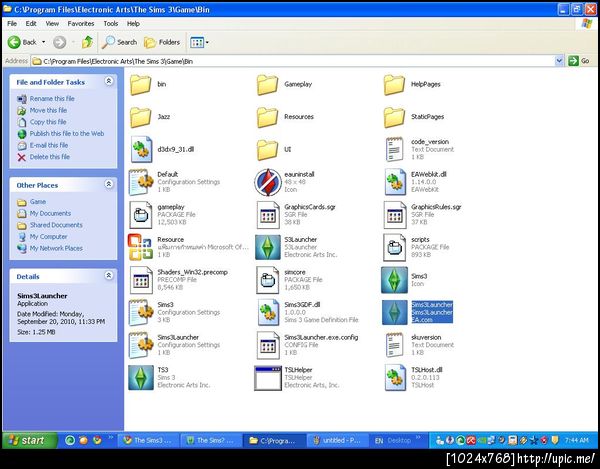Select the scripts PACKAGE file icon
This screenshot has width=600, height=469.
[x=395, y=247]
